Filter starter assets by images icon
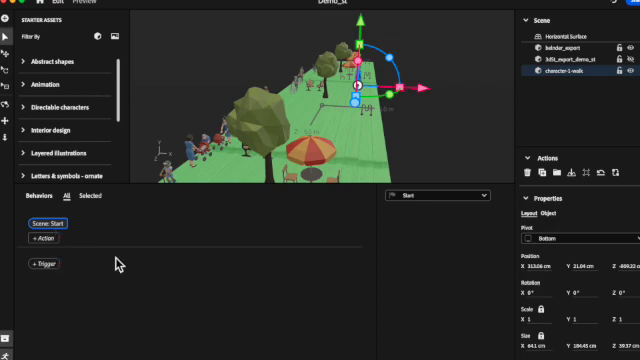Viewport: 640px width, 360px height. tap(115, 36)
